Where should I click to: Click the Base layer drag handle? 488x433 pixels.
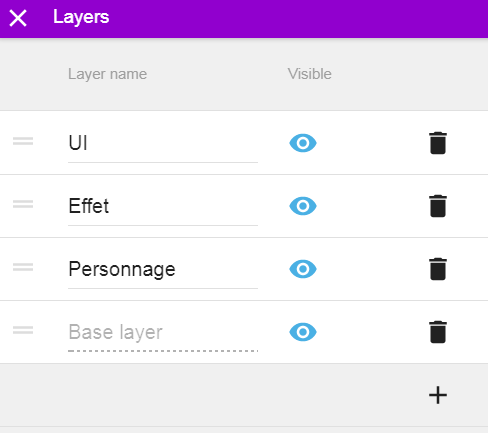coord(23,330)
